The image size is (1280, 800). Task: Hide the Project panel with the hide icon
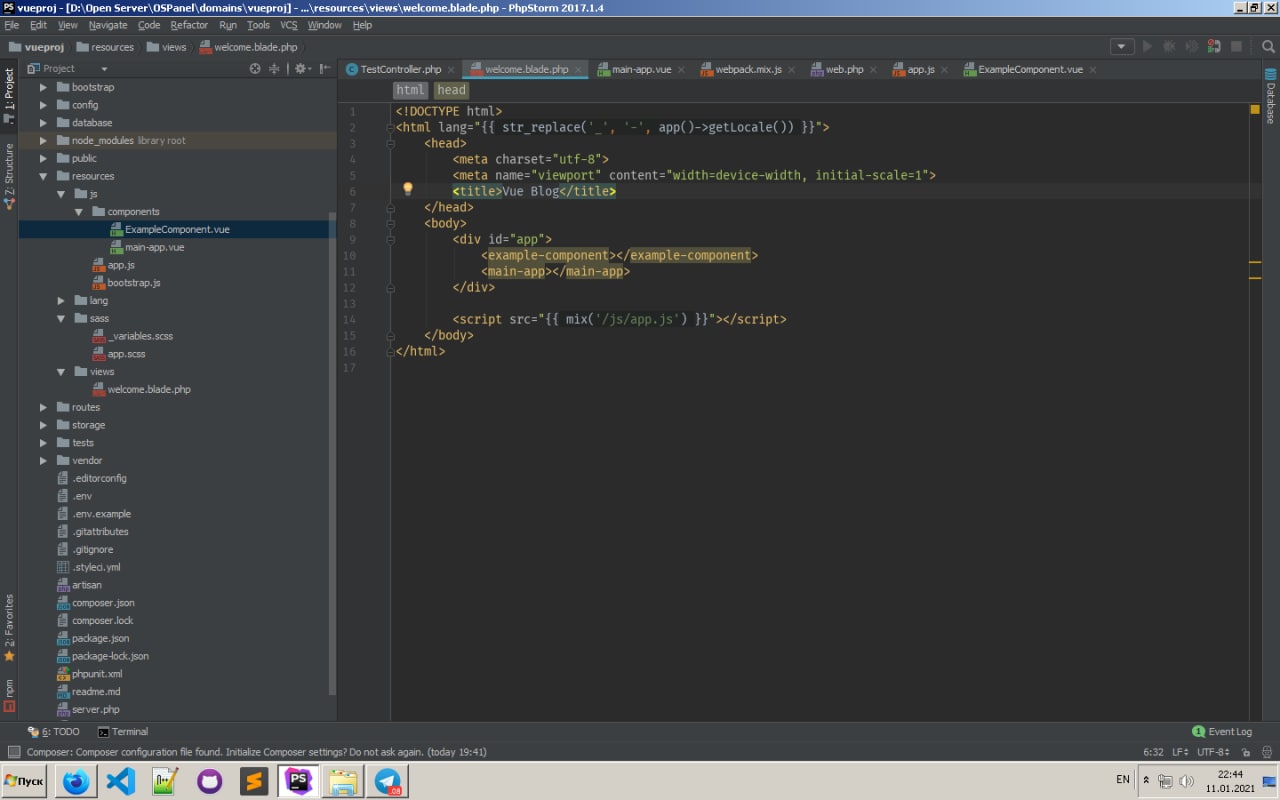pyautogui.click(x=323, y=68)
